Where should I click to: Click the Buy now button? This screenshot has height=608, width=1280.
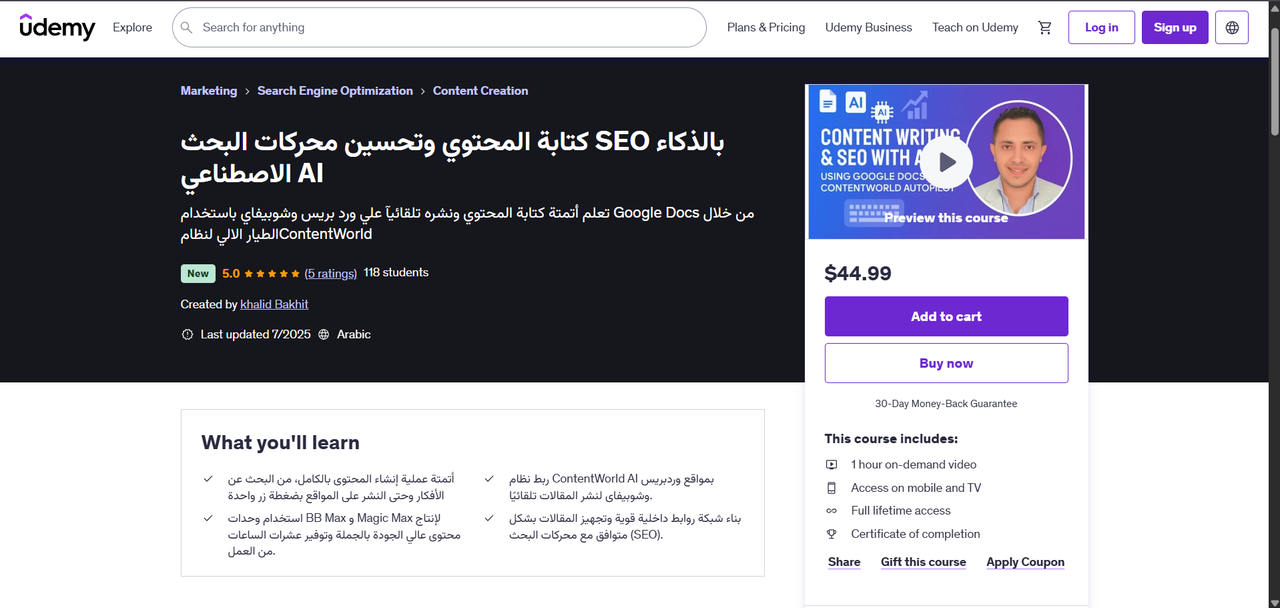point(946,363)
